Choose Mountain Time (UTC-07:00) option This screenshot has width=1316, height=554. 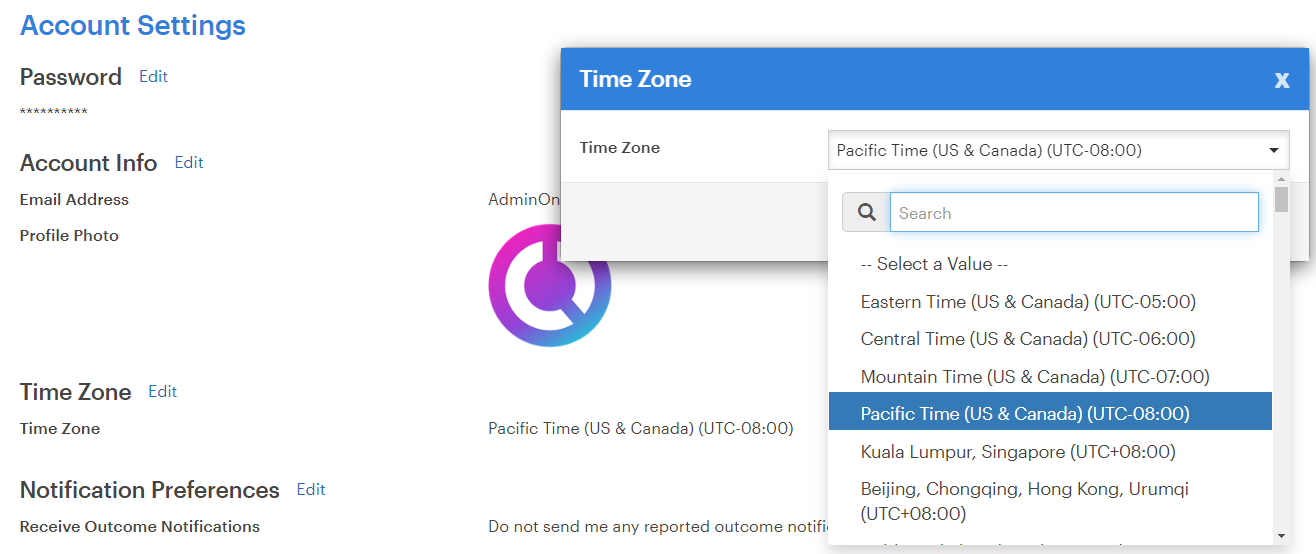click(x=1035, y=377)
